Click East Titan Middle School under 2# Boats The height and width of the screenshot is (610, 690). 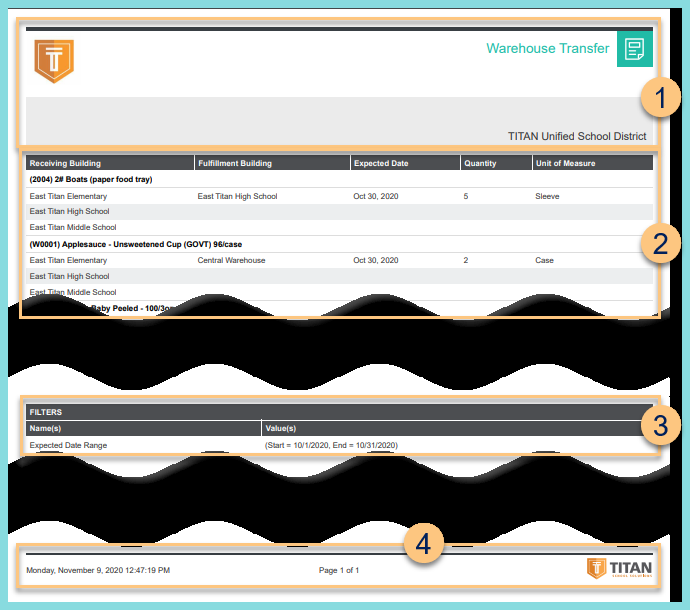(x=73, y=227)
